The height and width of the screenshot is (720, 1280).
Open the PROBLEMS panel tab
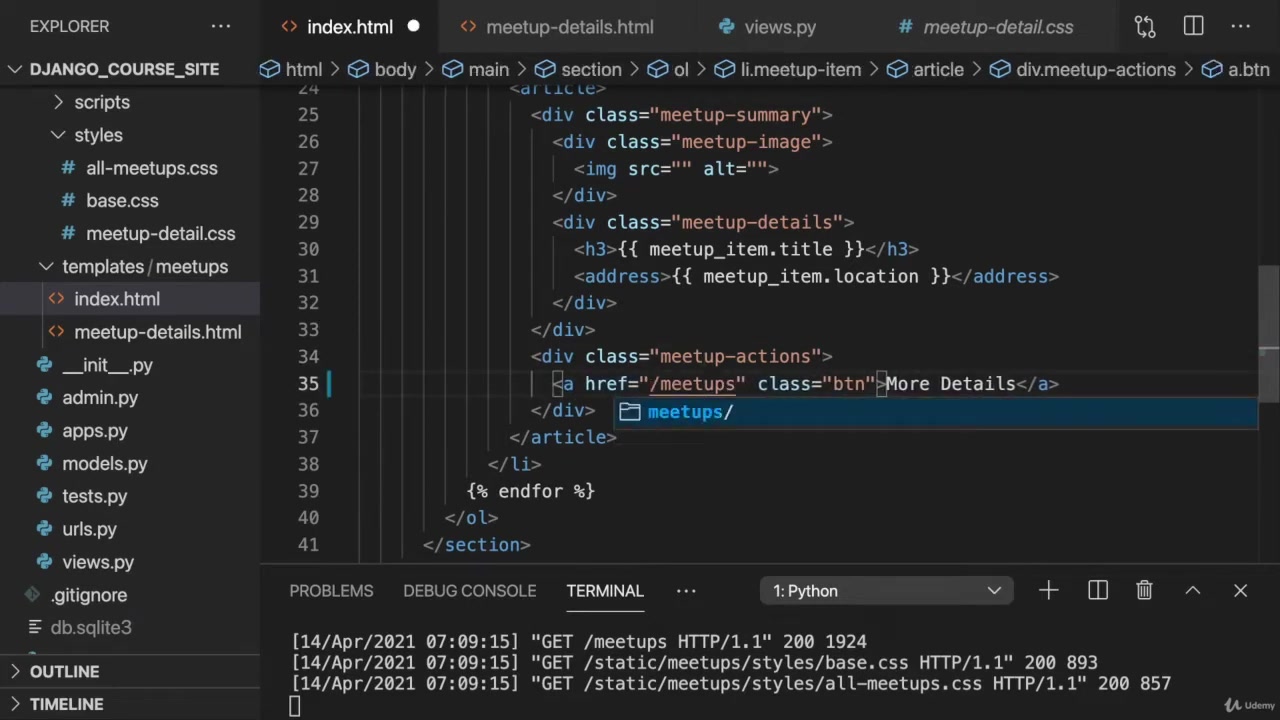coord(331,591)
